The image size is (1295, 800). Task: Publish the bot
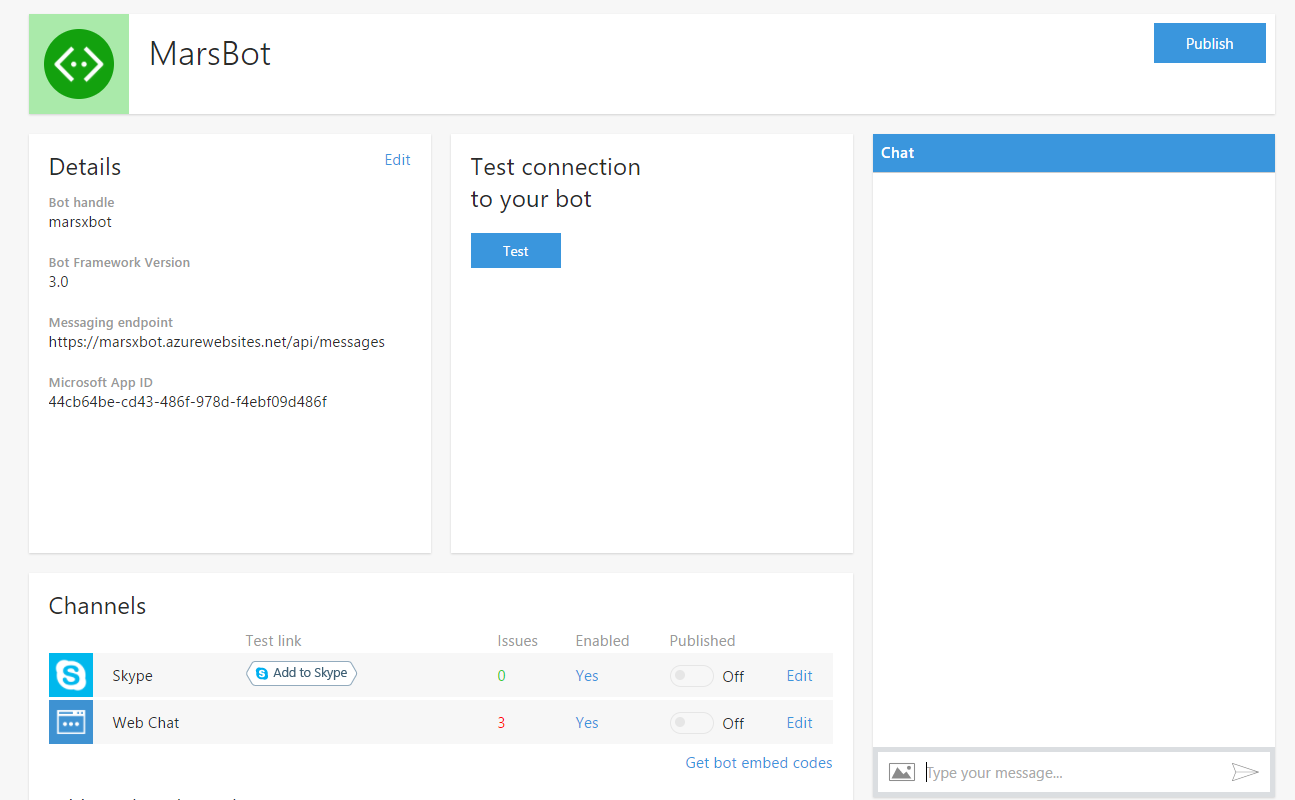click(x=1210, y=43)
